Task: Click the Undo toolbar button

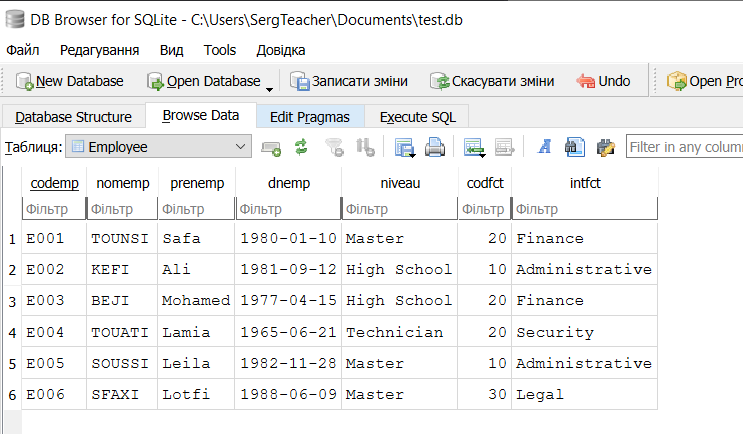Action: [x=604, y=81]
